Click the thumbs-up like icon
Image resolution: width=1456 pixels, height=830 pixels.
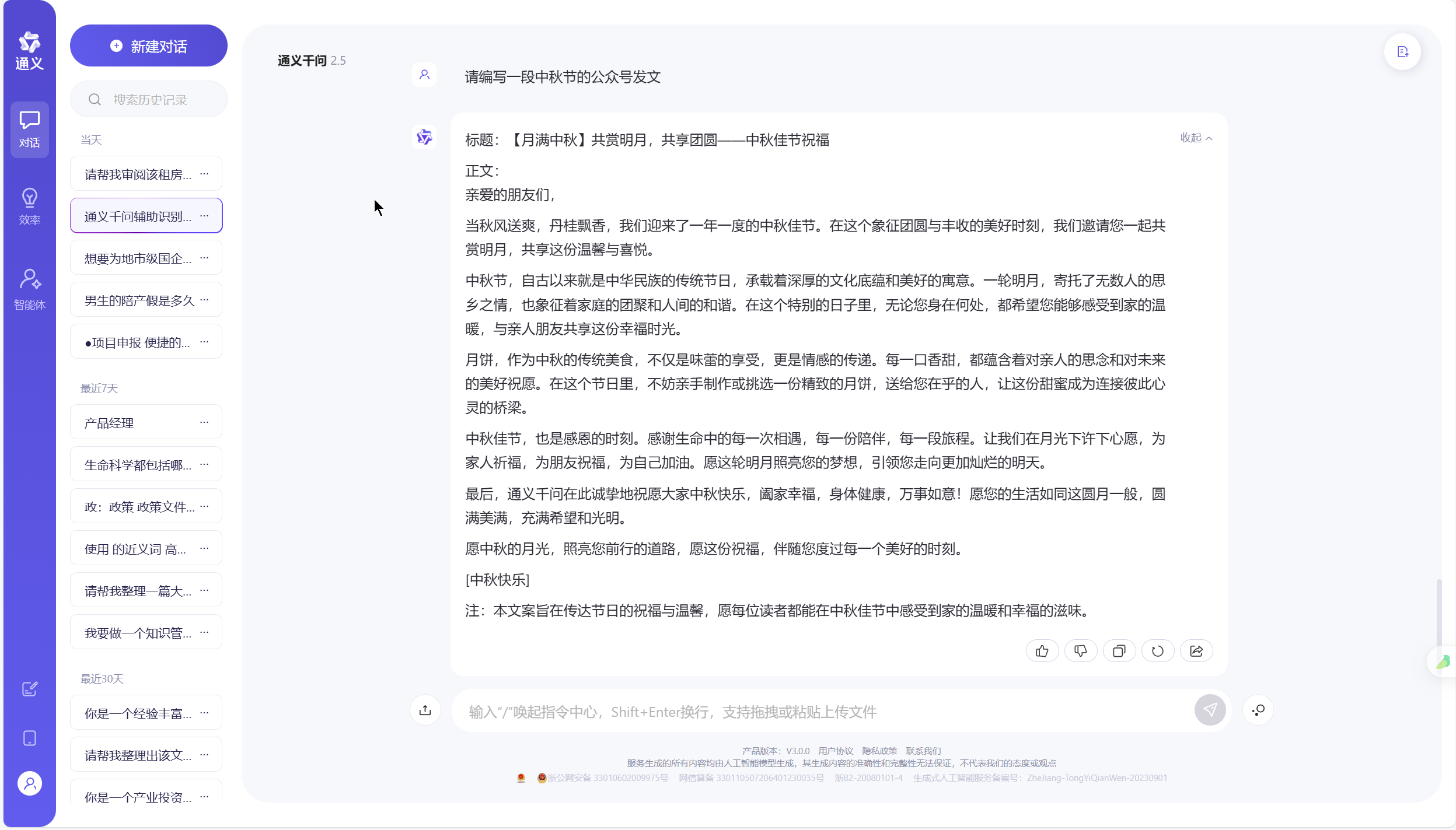click(1042, 651)
